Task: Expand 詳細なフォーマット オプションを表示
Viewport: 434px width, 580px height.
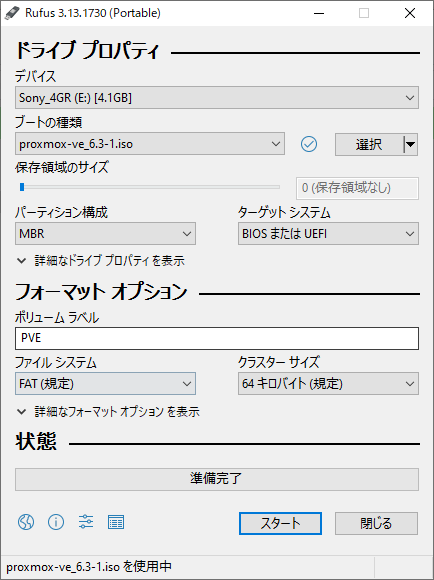Action: 108,412
